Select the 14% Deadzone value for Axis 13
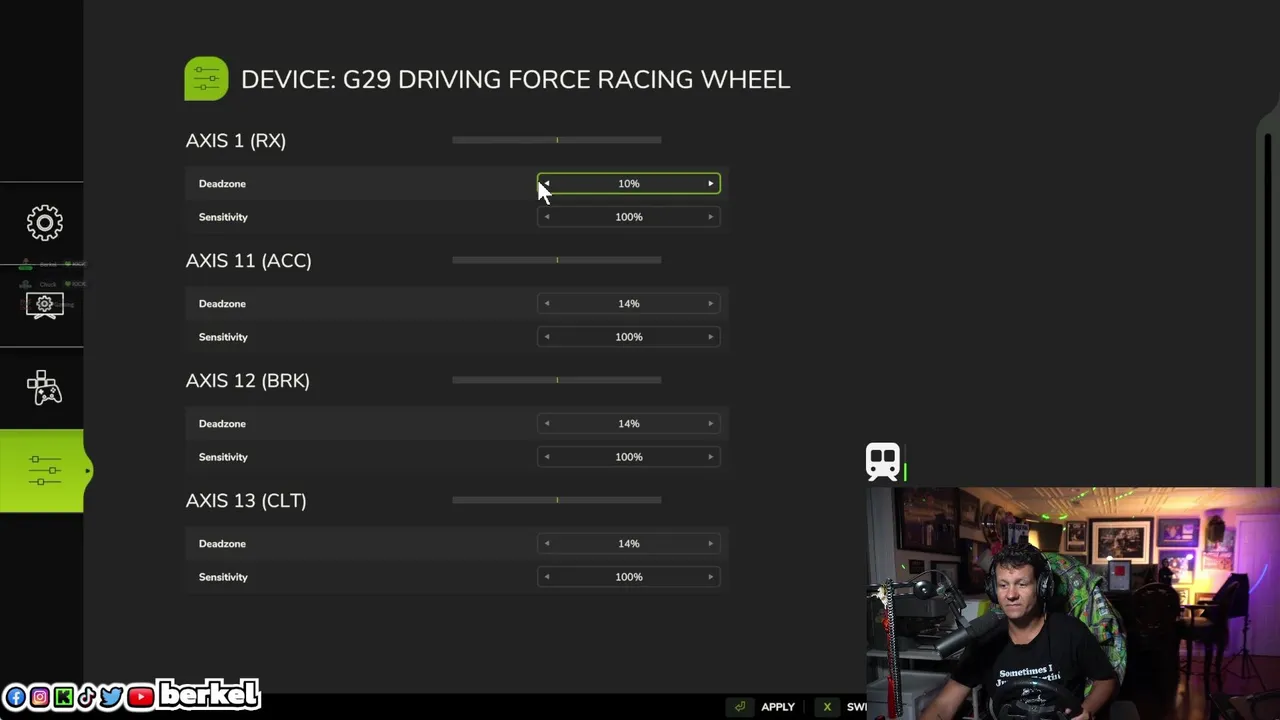This screenshot has height=720, width=1280. [629, 544]
